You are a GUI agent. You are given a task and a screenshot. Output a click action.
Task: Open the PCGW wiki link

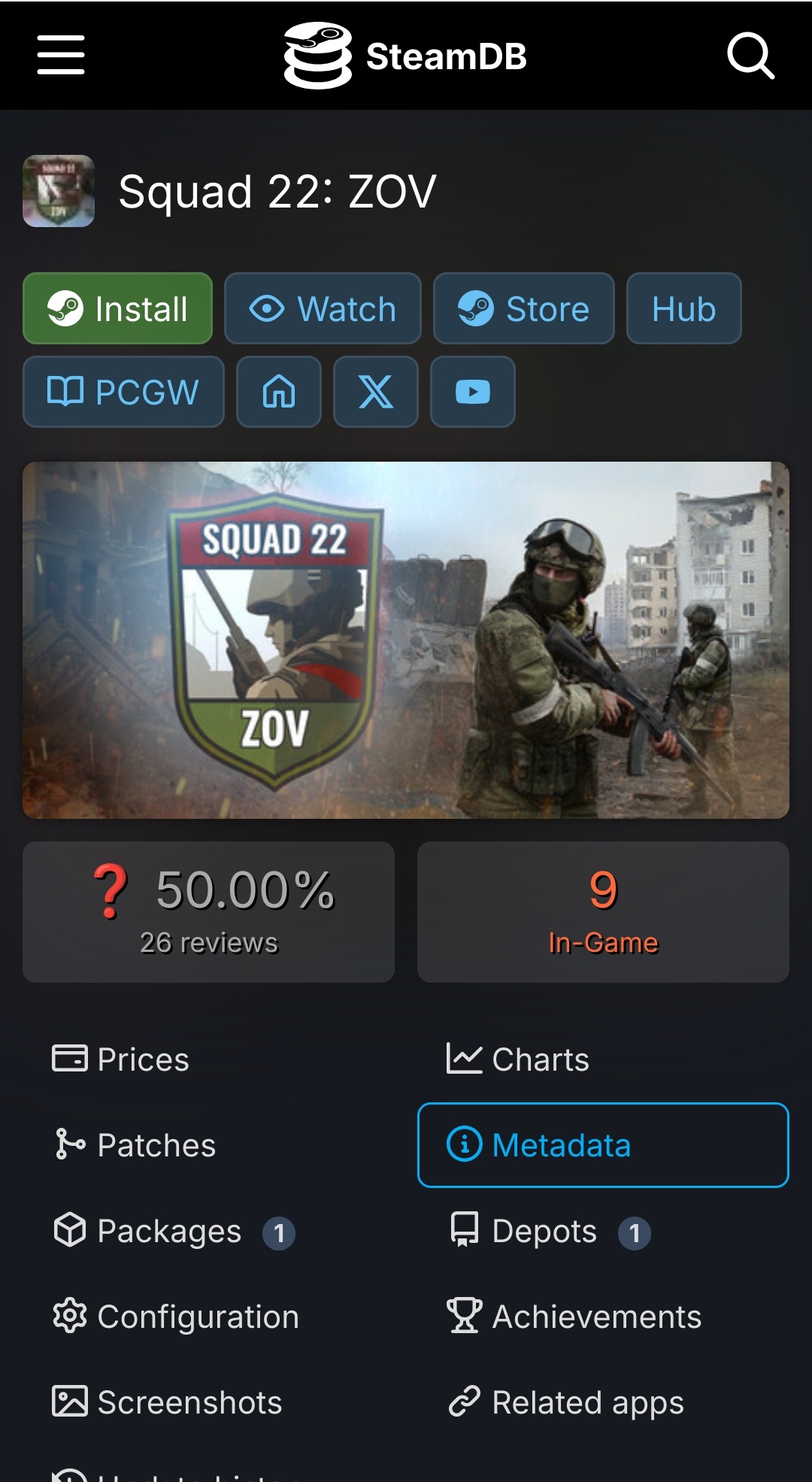tap(123, 392)
